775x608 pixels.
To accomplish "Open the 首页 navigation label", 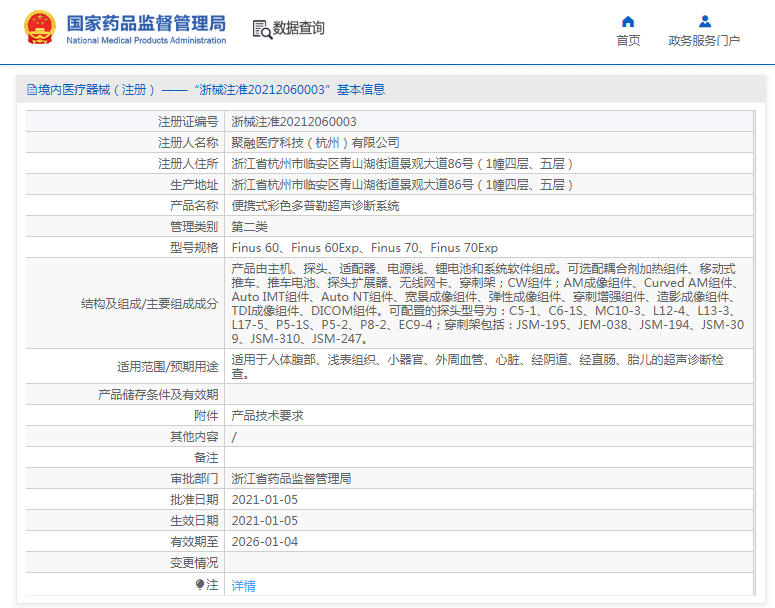I will (628, 41).
